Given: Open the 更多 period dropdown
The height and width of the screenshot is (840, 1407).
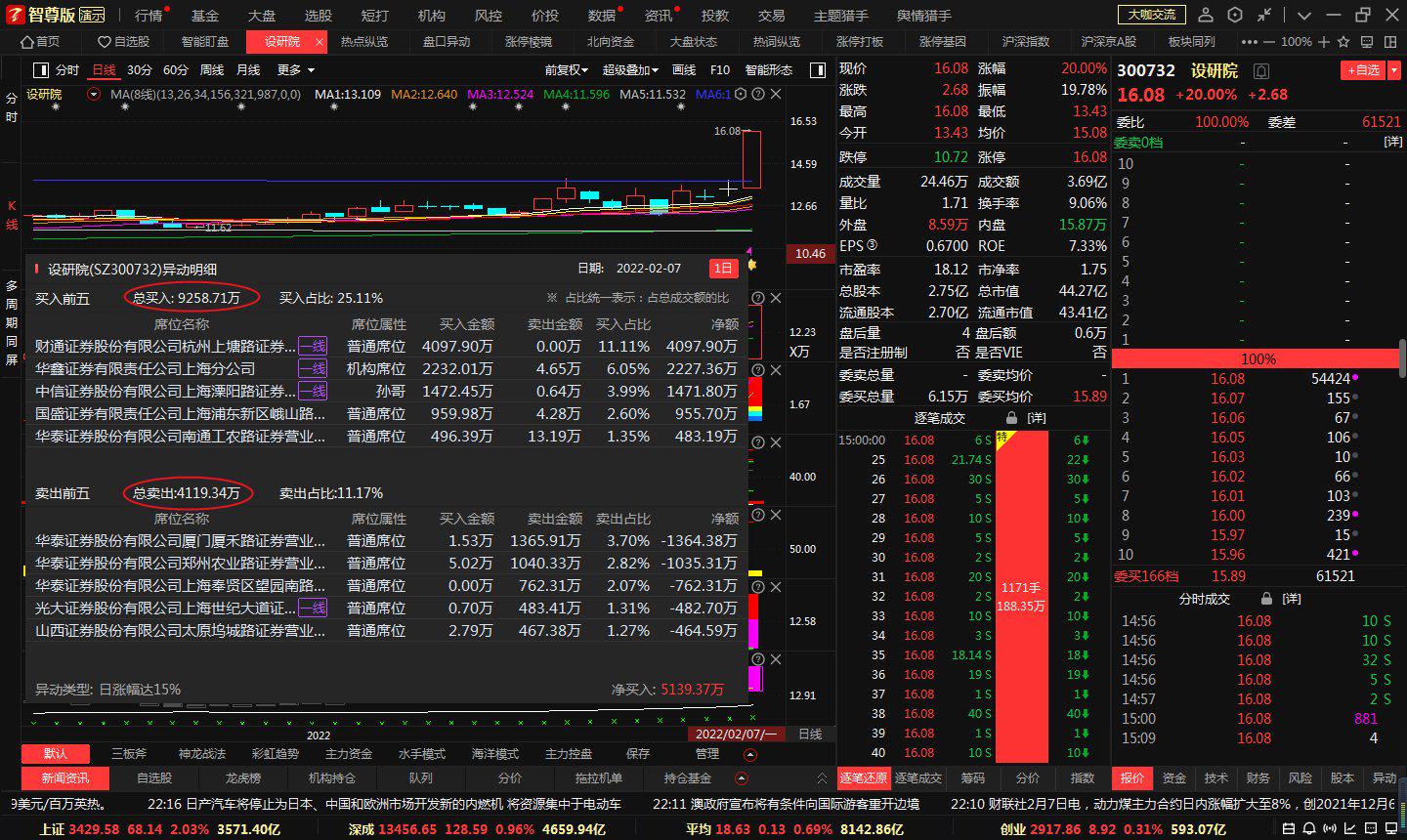Looking at the screenshot, I should pos(296,70).
